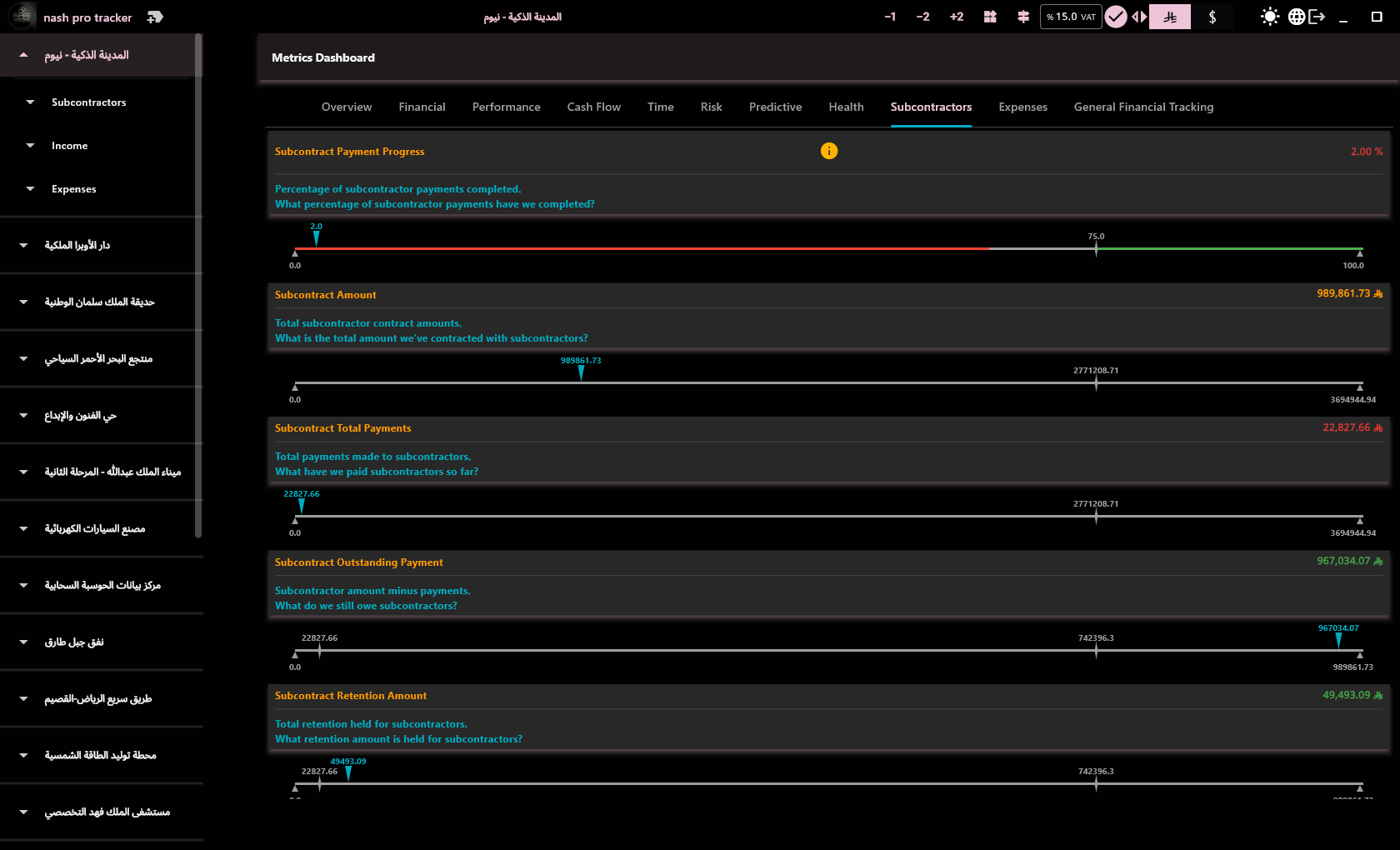Select the Subcontractors tab

[931, 107]
